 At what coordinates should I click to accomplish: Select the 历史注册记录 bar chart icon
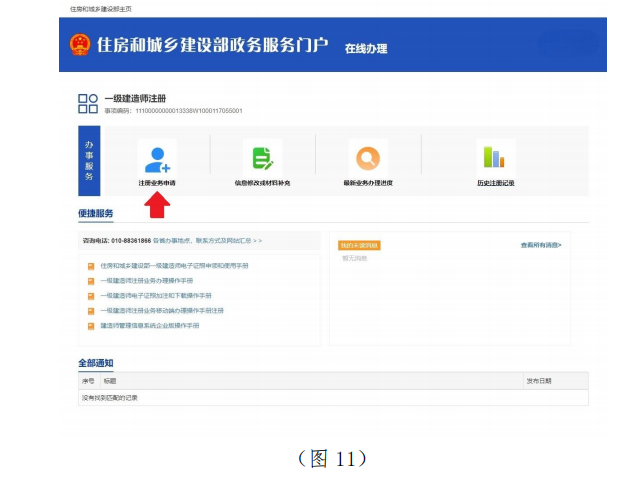tap(495, 157)
